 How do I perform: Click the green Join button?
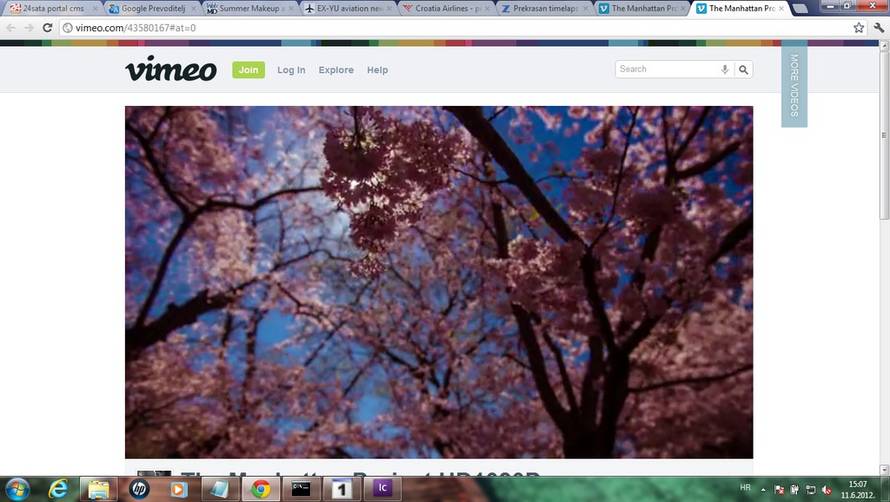point(248,69)
